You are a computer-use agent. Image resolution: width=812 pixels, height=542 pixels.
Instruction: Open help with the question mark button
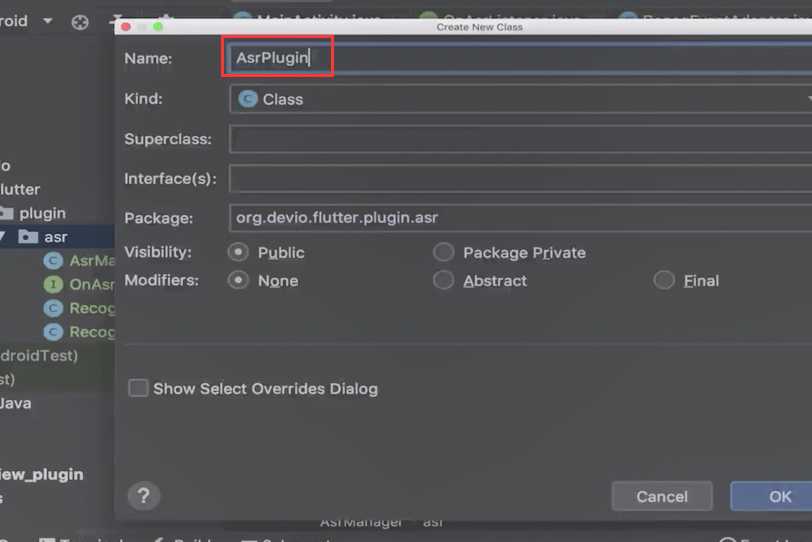[143, 496]
